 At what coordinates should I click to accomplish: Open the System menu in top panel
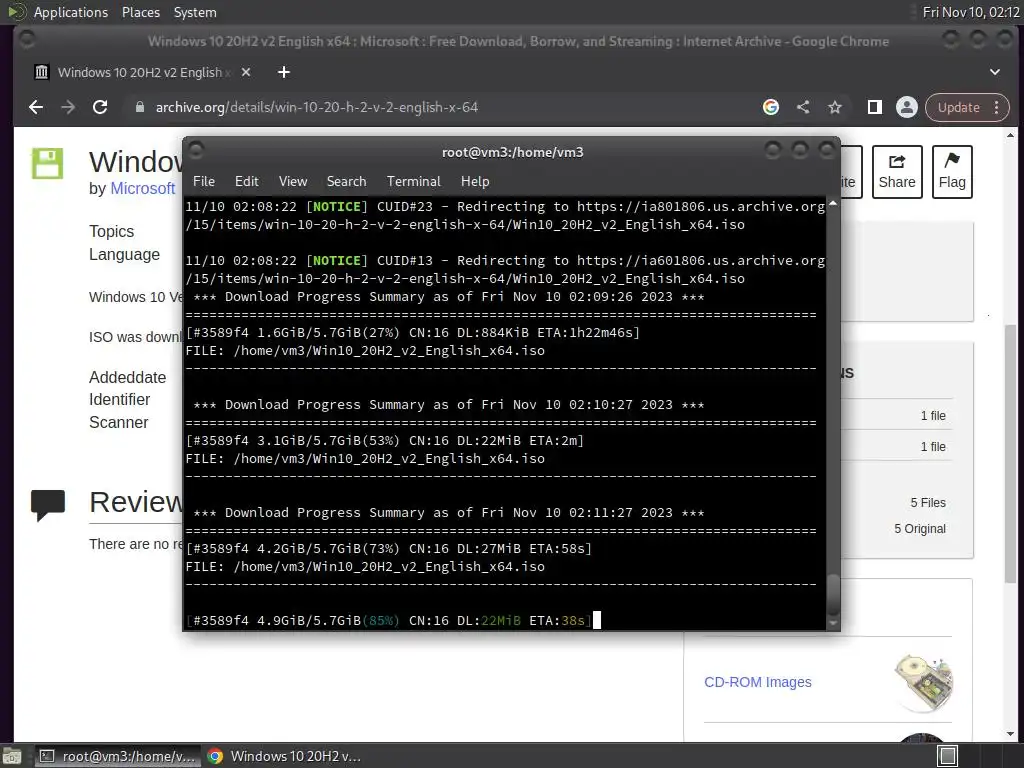tap(195, 12)
